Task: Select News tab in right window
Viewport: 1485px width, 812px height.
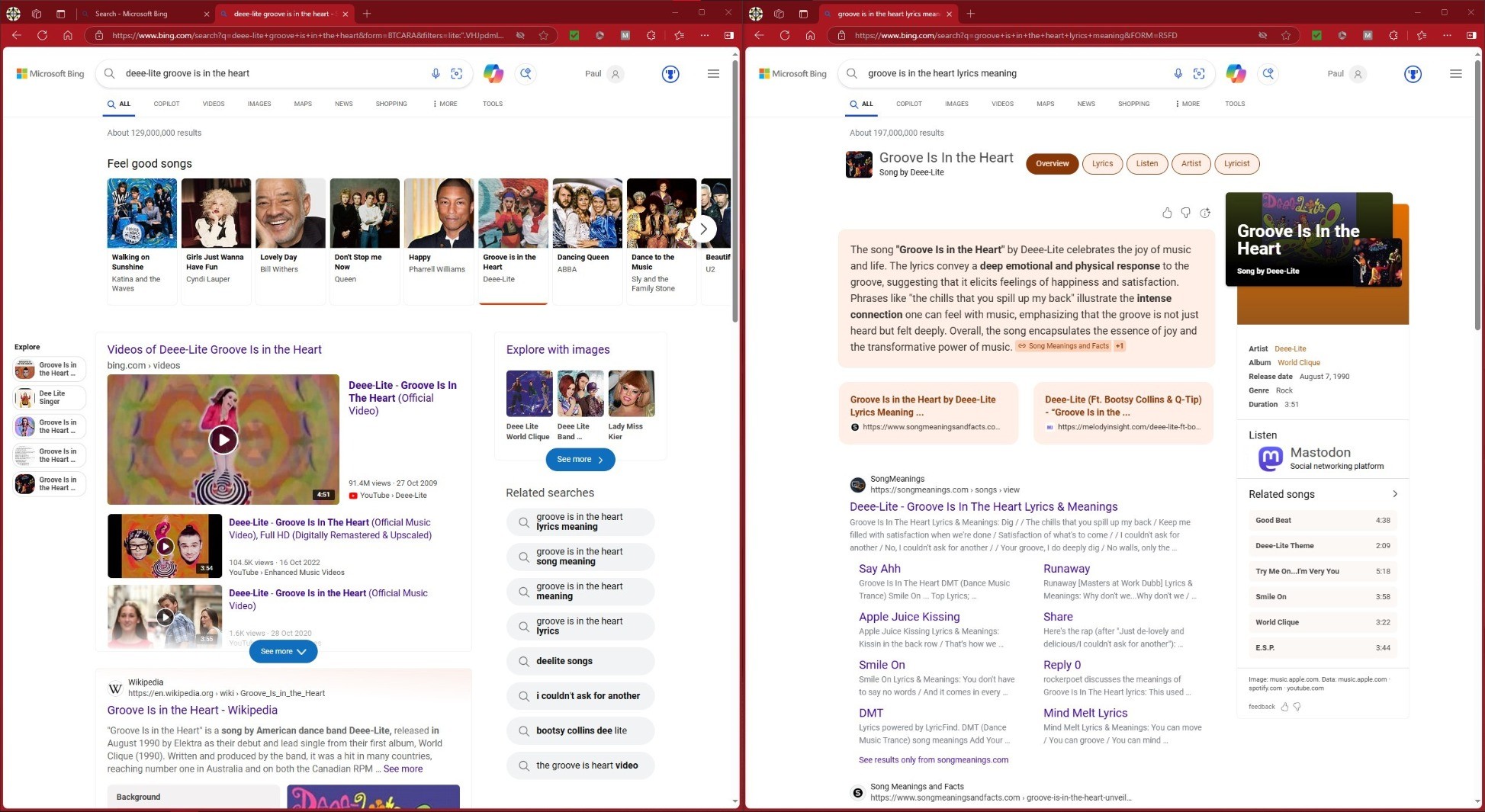Action: pos(1086,104)
